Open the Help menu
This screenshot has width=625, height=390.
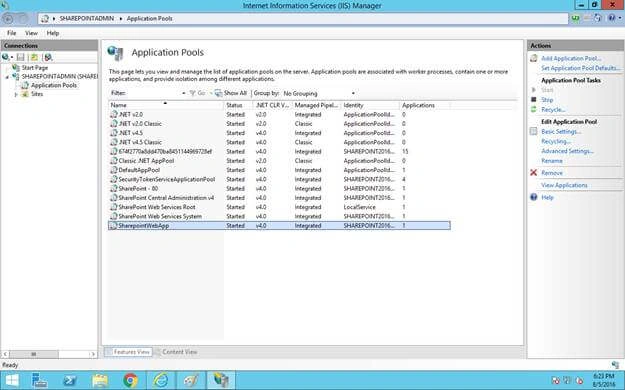53,33
